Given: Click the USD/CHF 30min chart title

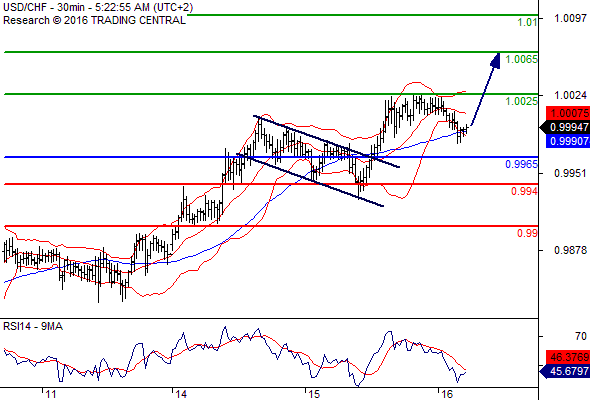Looking at the screenshot, I should coord(98,7).
